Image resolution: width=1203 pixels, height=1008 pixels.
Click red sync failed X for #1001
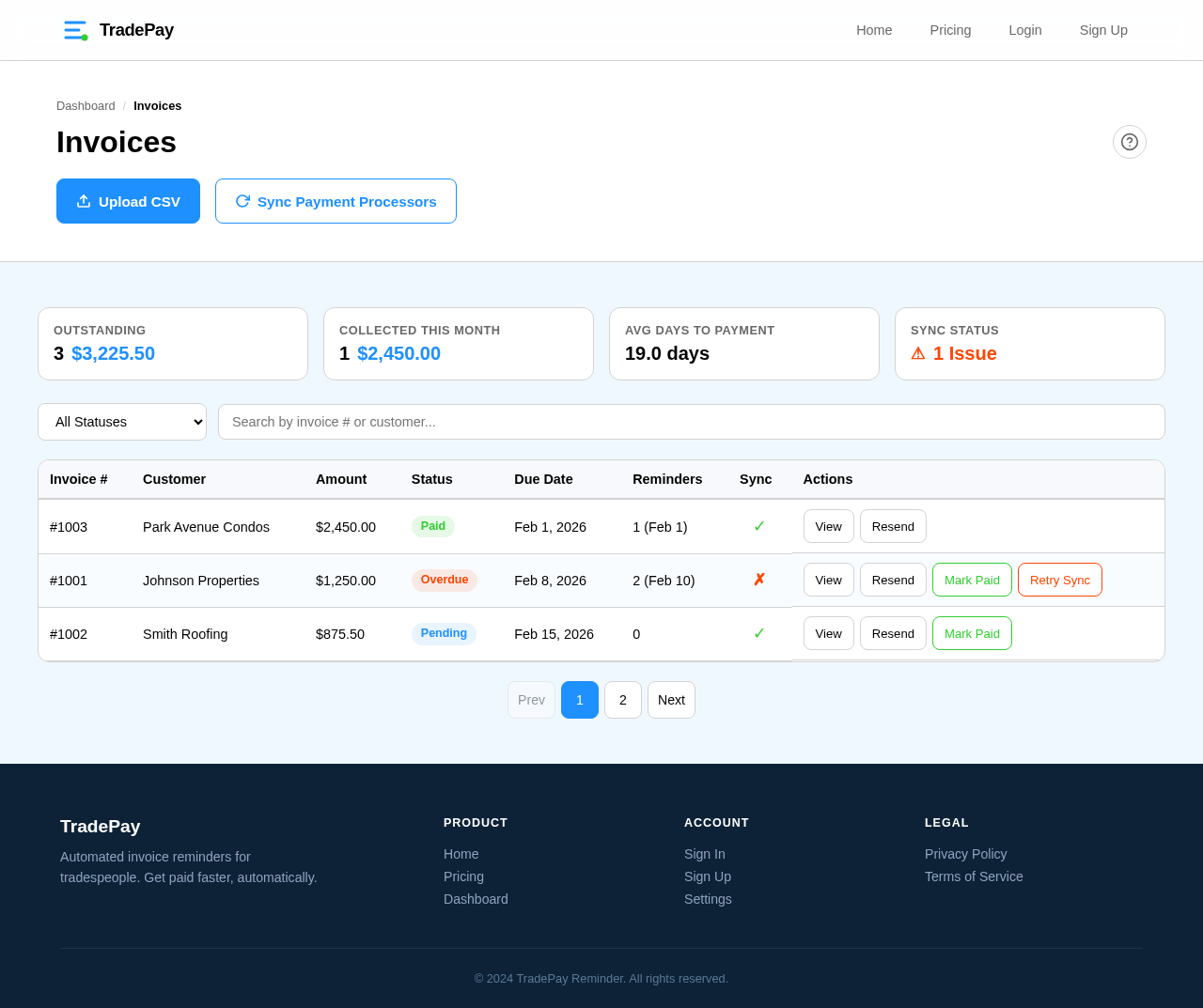click(759, 580)
